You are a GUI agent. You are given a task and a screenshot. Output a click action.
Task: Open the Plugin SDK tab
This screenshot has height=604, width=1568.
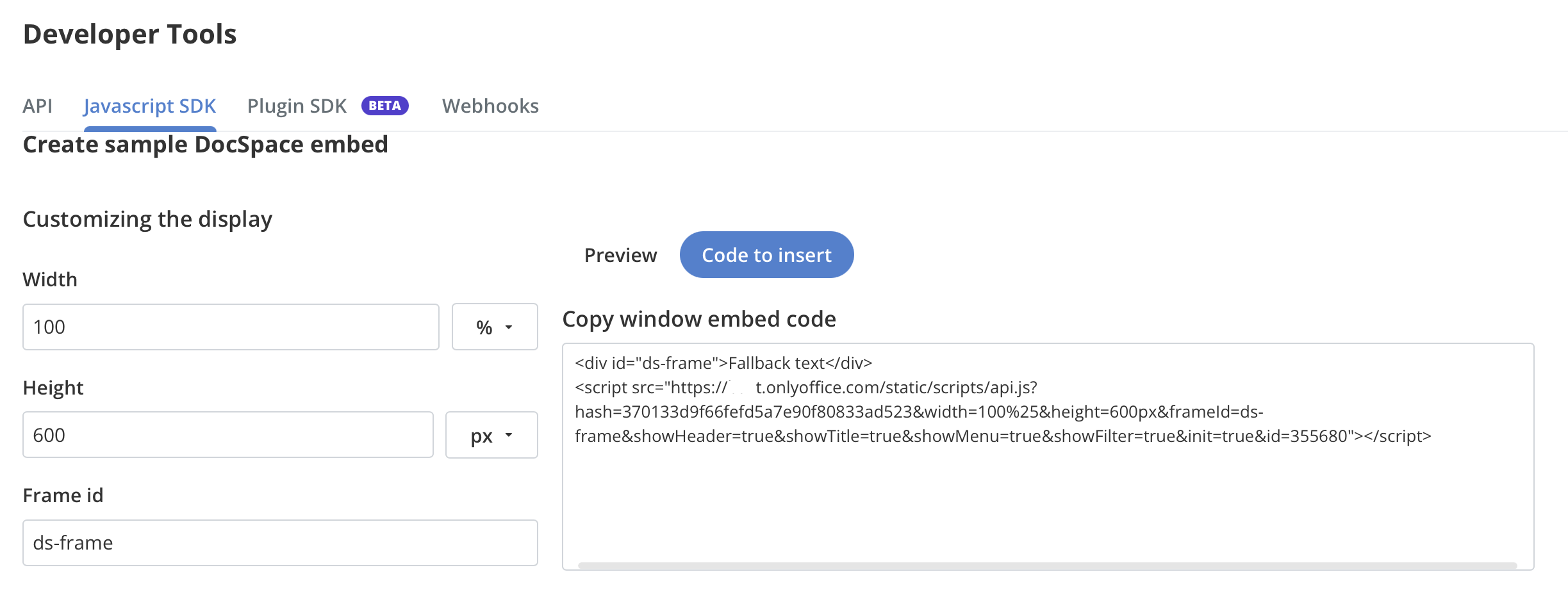[297, 106]
